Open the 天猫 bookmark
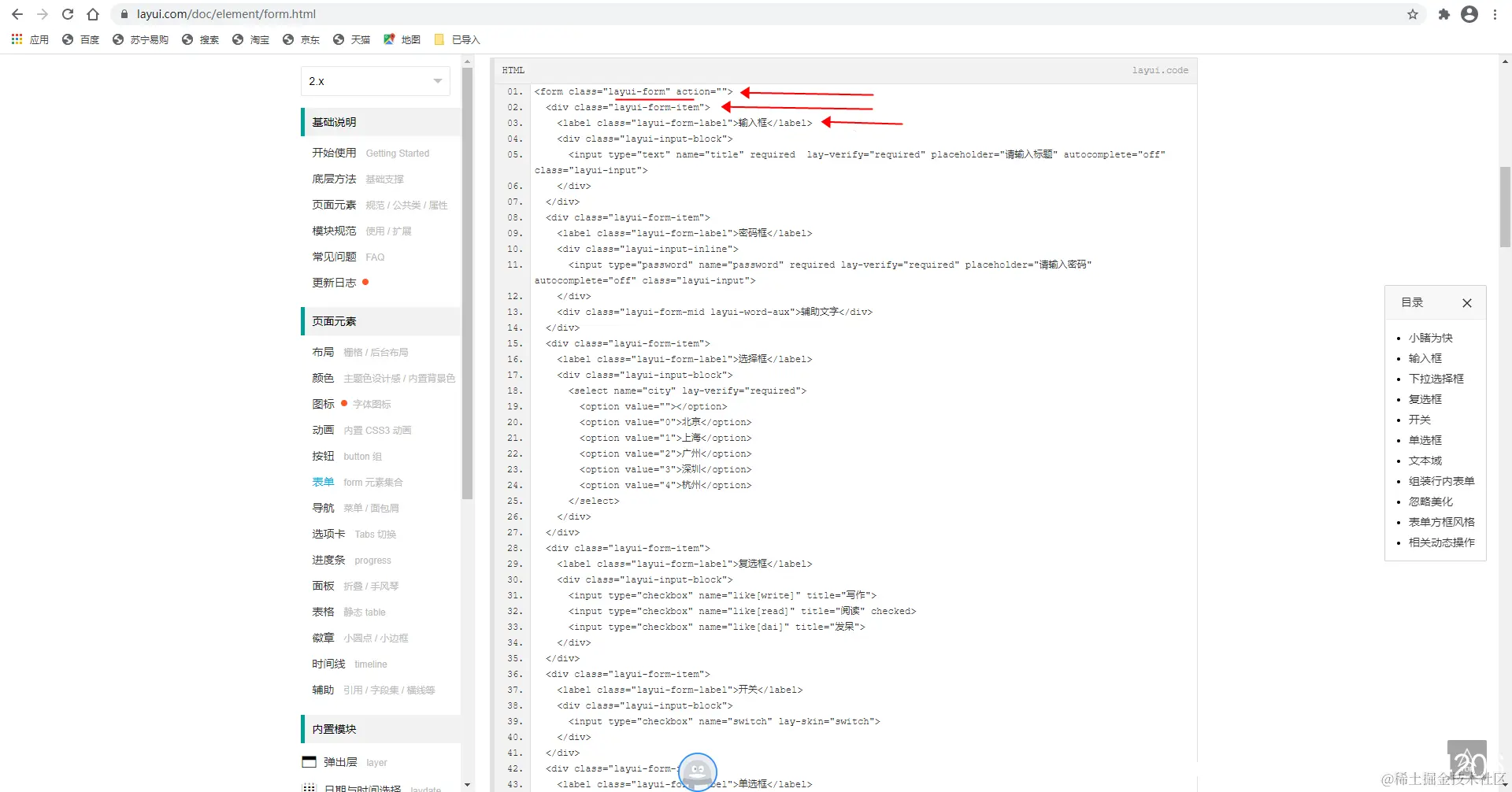The height and width of the screenshot is (792, 1512). [x=351, y=39]
